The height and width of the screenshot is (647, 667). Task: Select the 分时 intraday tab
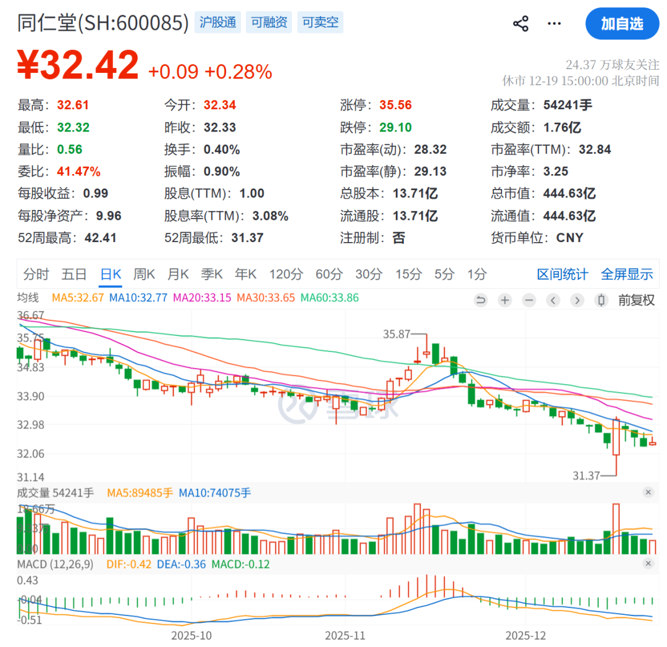36,274
